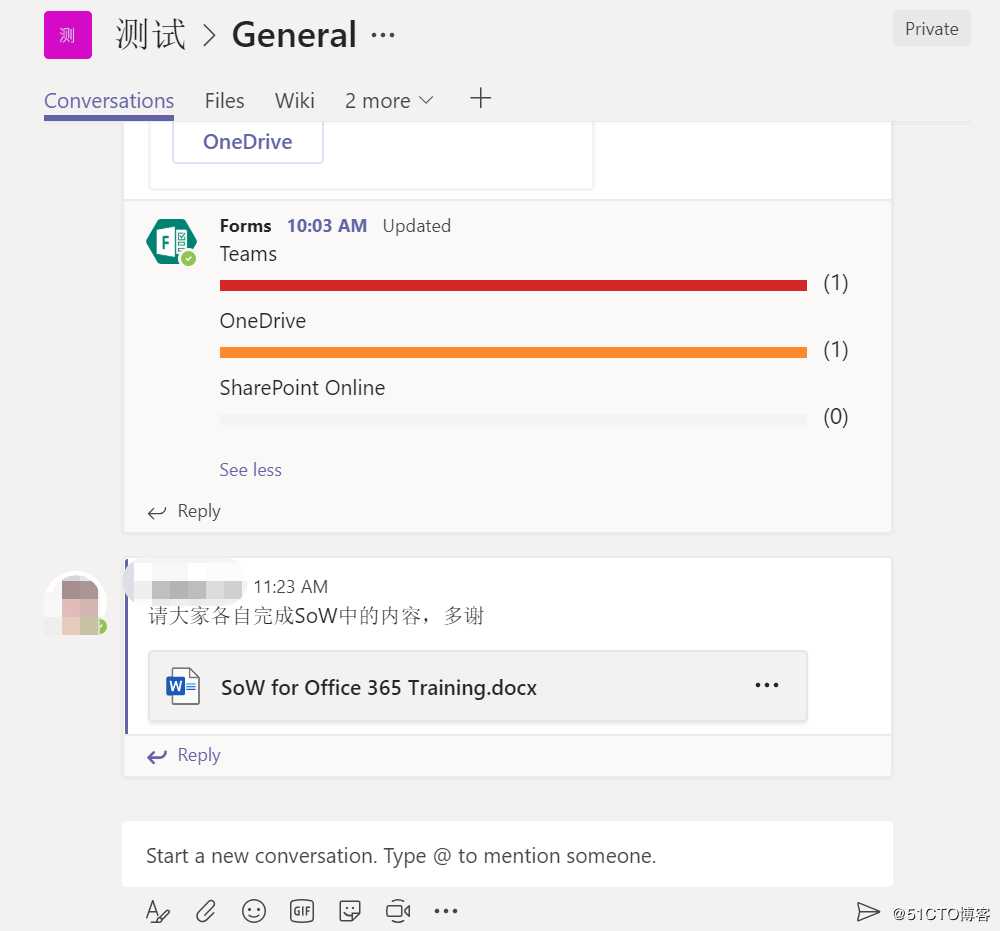Click the reply arrow under Forms post
Image resolution: width=1000 pixels, height=931 pixels.
click(x=157, y=512)
